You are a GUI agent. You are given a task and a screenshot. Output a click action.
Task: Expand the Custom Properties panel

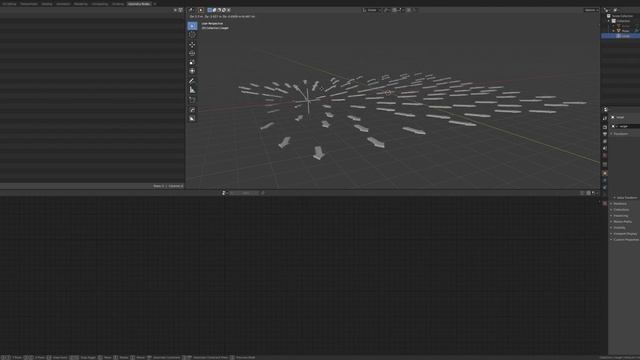click(x=625, y=240)
